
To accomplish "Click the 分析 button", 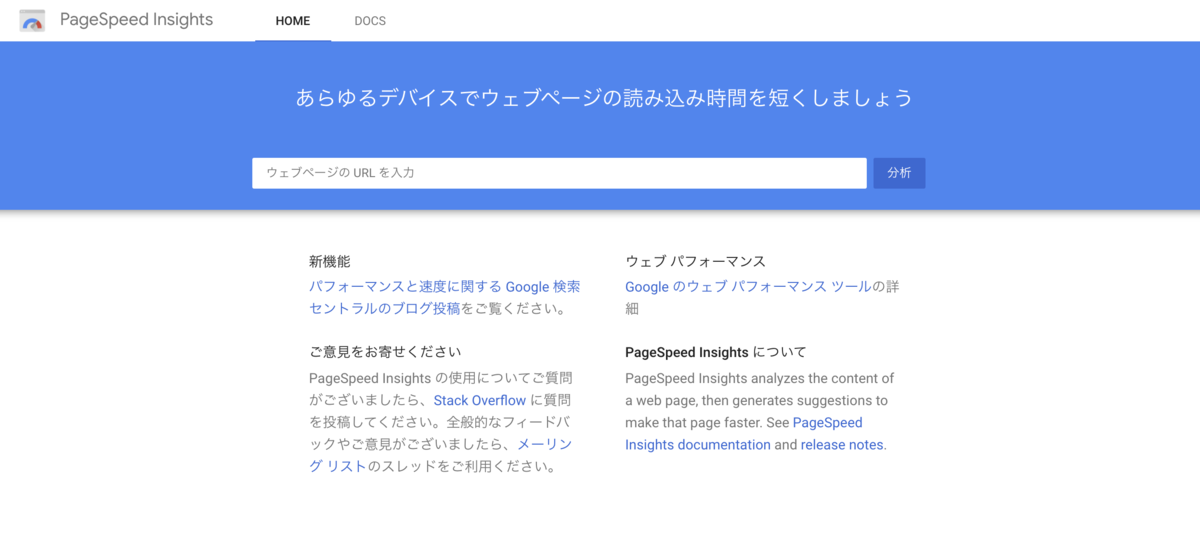I will [x=899, y=173].
